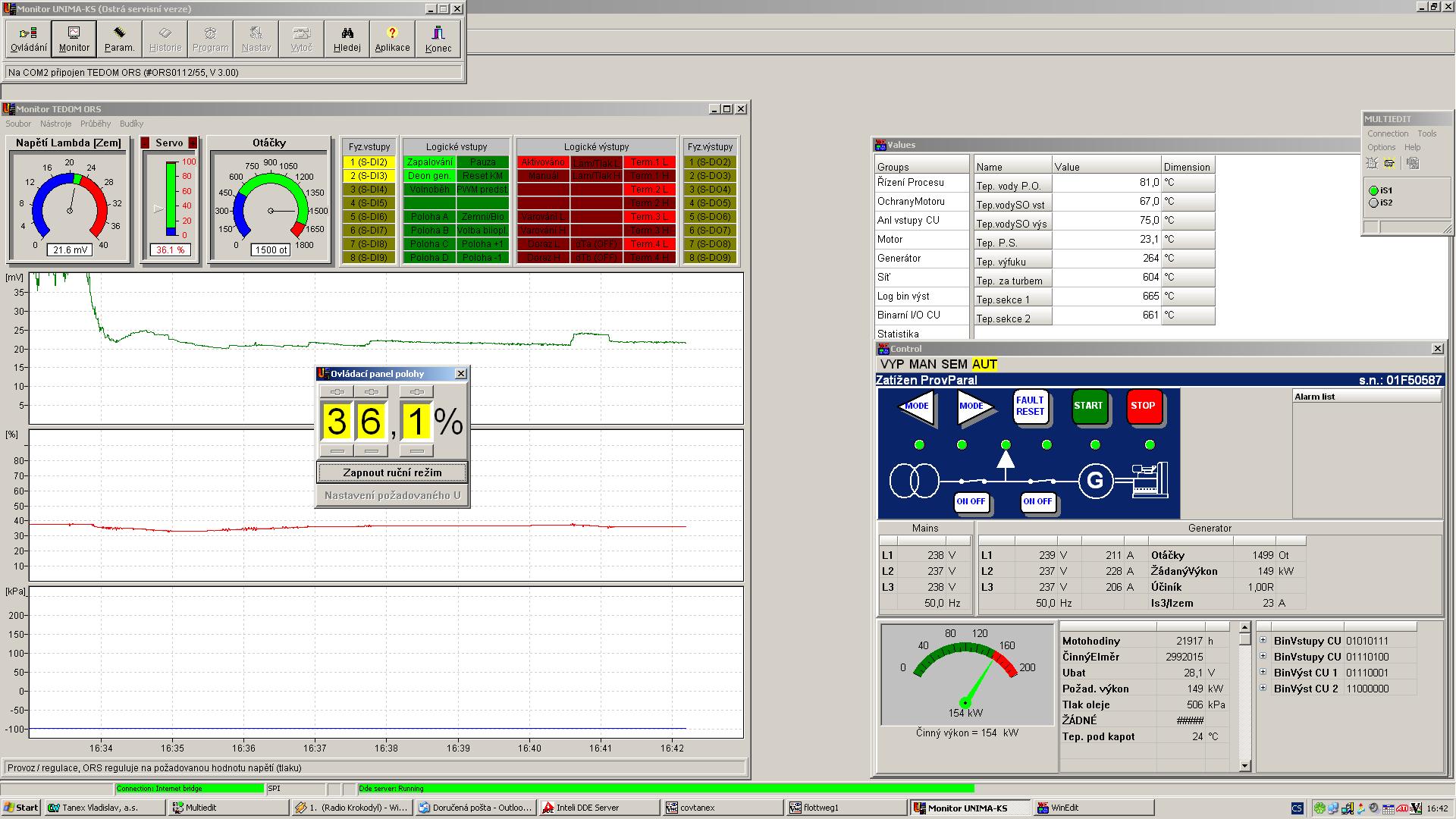Open the Průběhy menu

point(96,124)
